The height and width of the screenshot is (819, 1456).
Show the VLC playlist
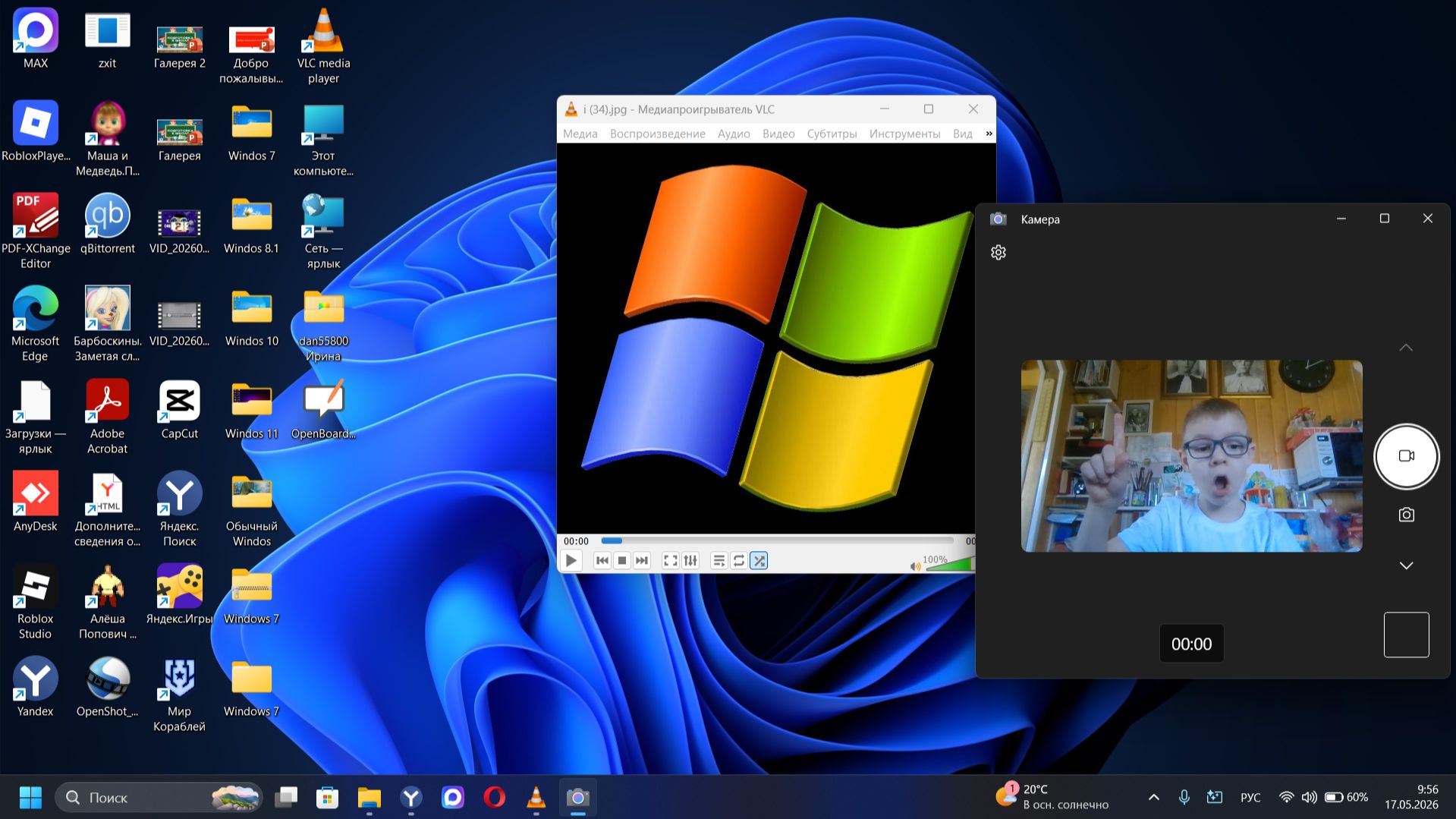(719, 561)
